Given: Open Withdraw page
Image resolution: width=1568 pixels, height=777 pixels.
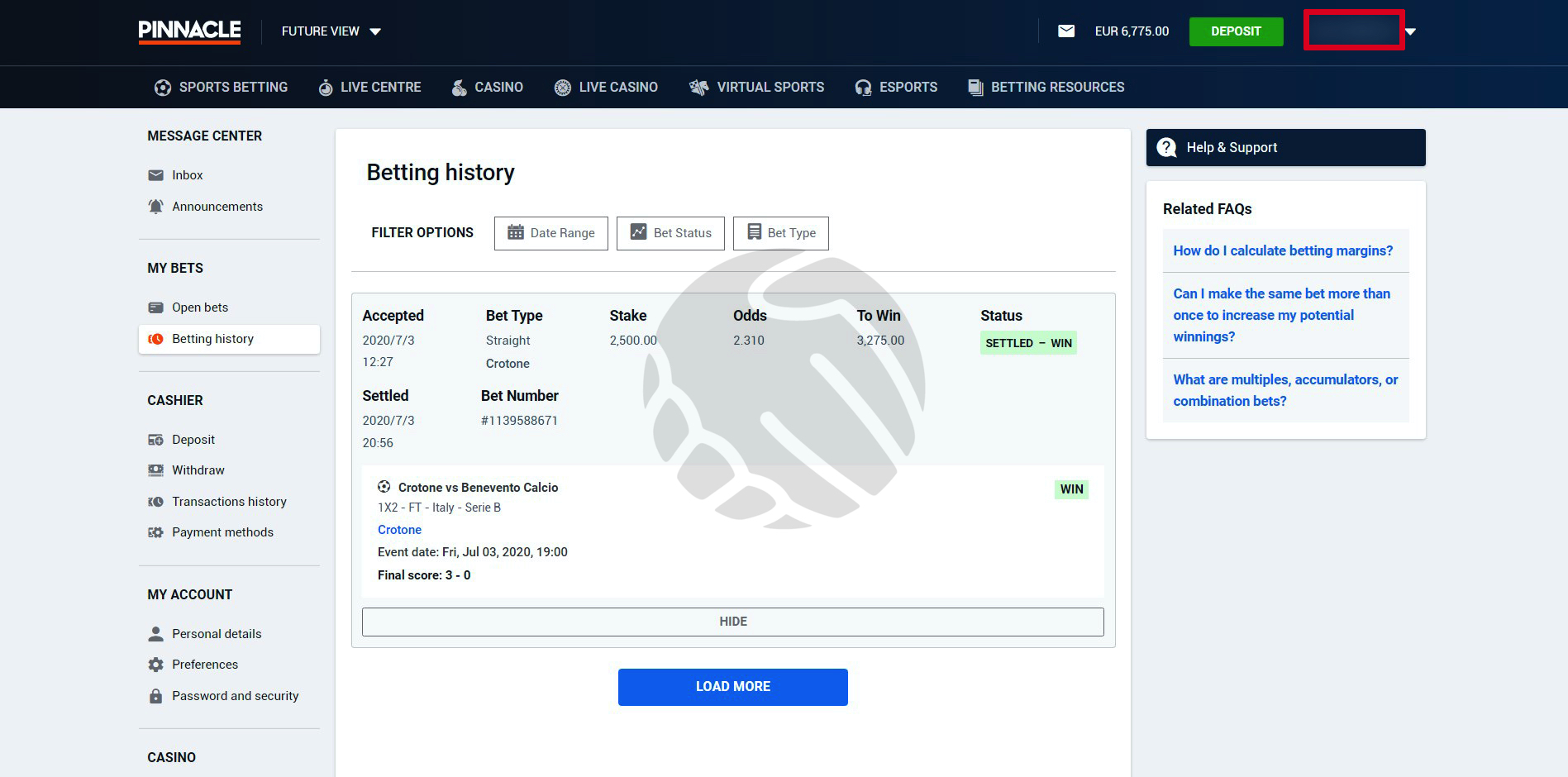Looking at the screenshot, I should pos(198,470).
